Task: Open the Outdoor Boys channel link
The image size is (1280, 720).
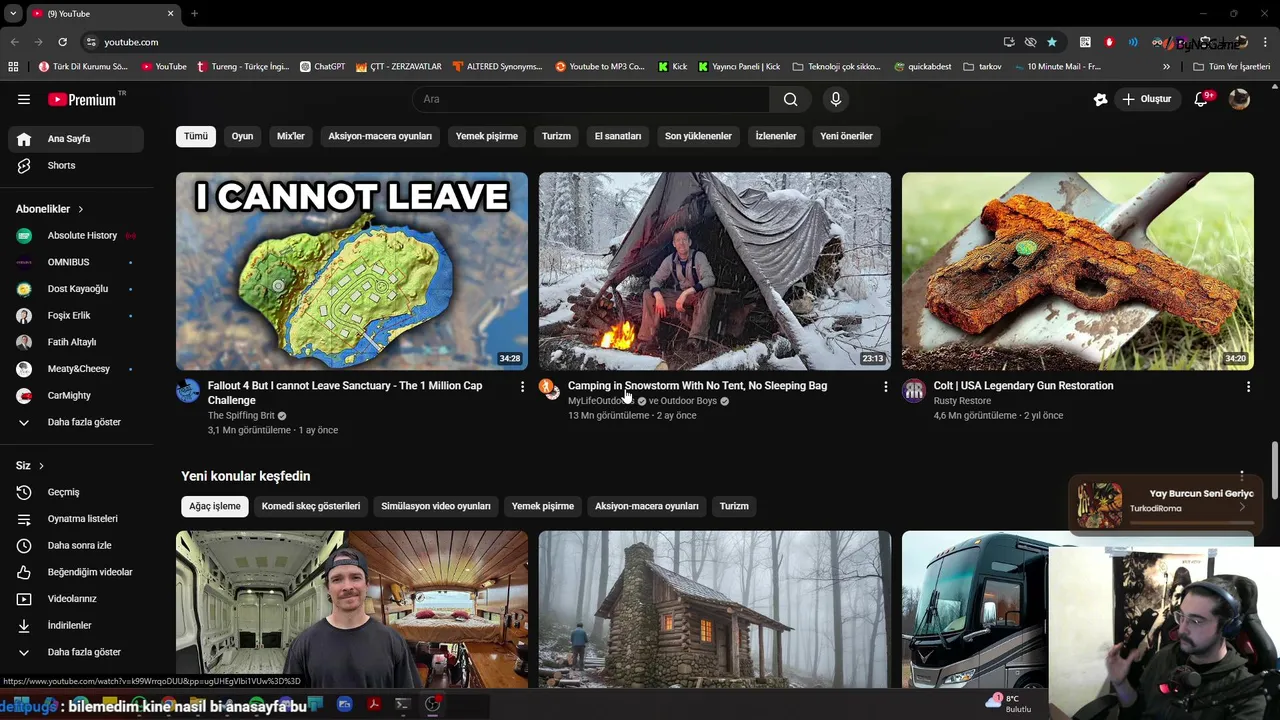Action: click(x=689, y=401)
